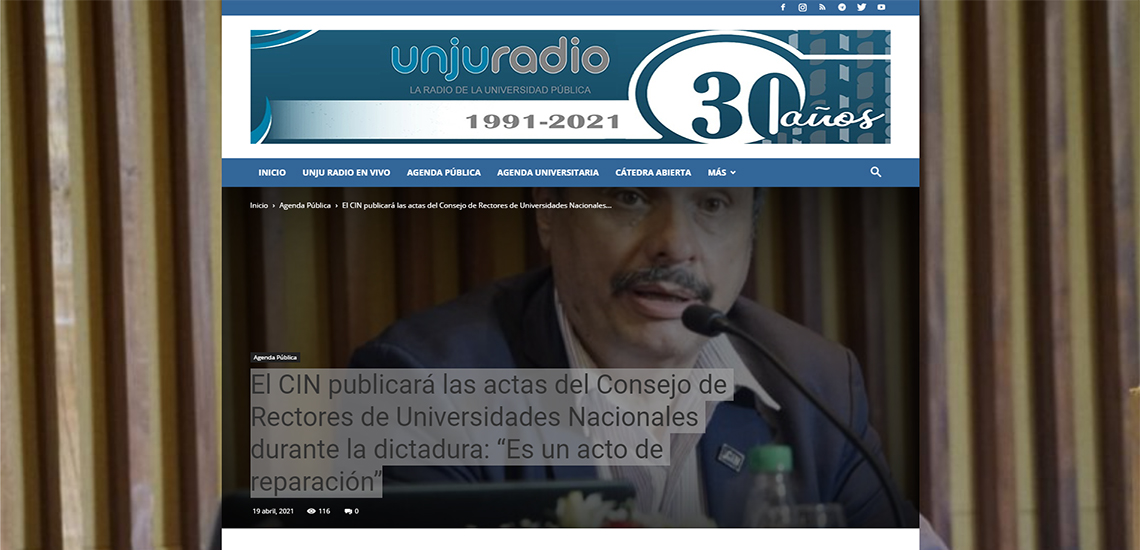Click the Agenda Pública category tag
This screenshot has height=550, width=1140.
(x=275, y=357)
